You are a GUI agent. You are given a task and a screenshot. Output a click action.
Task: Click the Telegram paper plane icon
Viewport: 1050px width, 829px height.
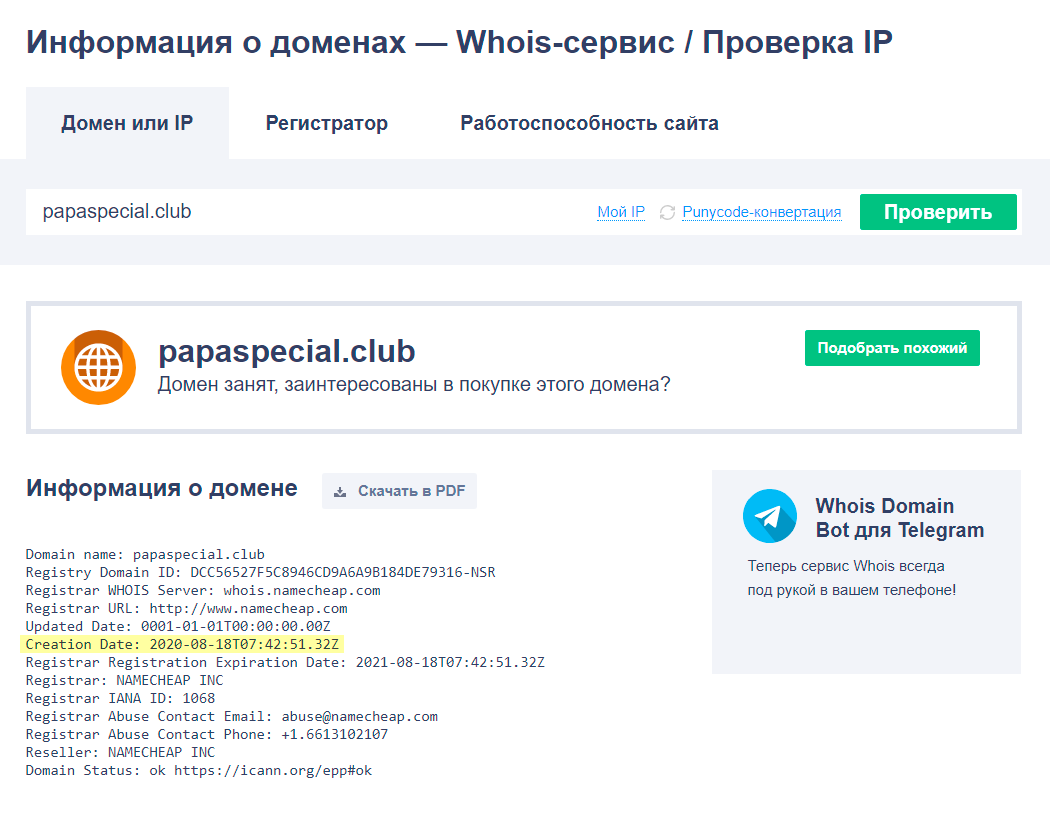point(769,516)
